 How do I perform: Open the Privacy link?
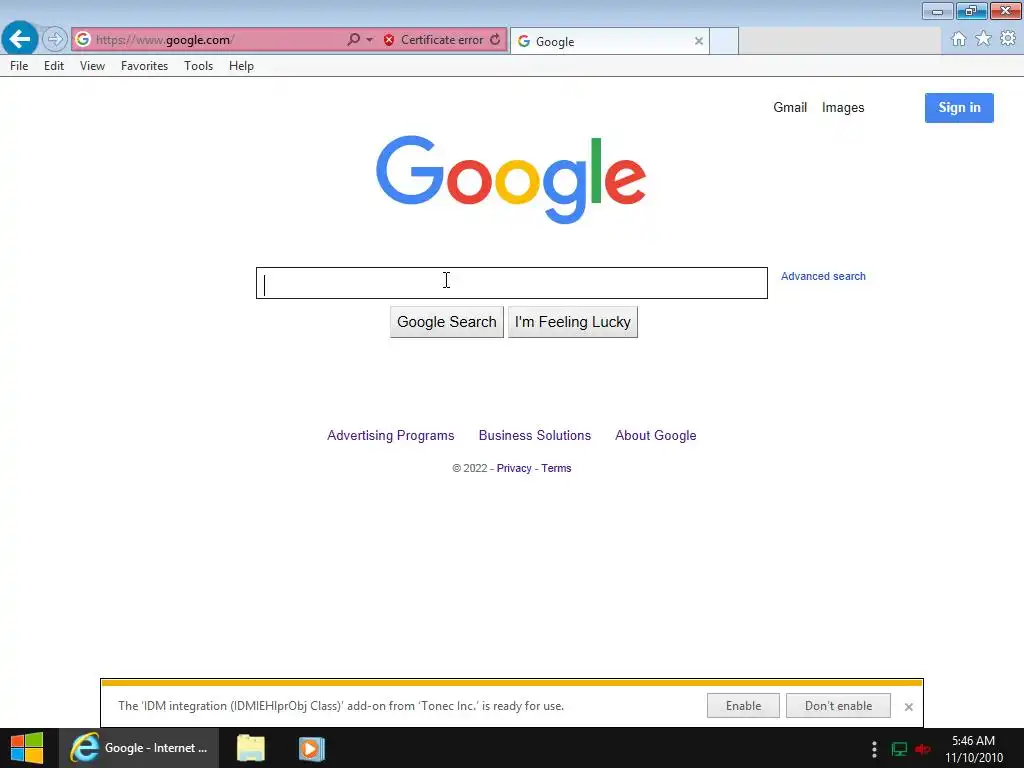(x=514, y=468)
